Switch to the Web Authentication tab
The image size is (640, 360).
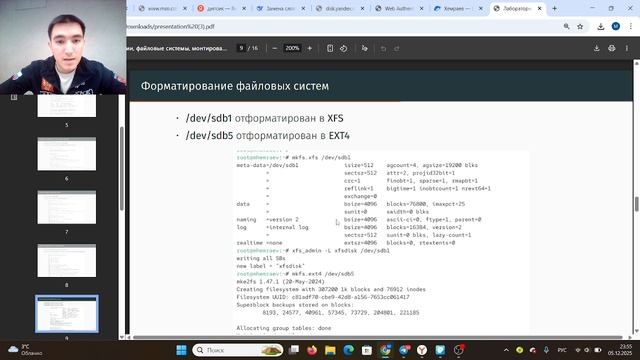(398, 8)
